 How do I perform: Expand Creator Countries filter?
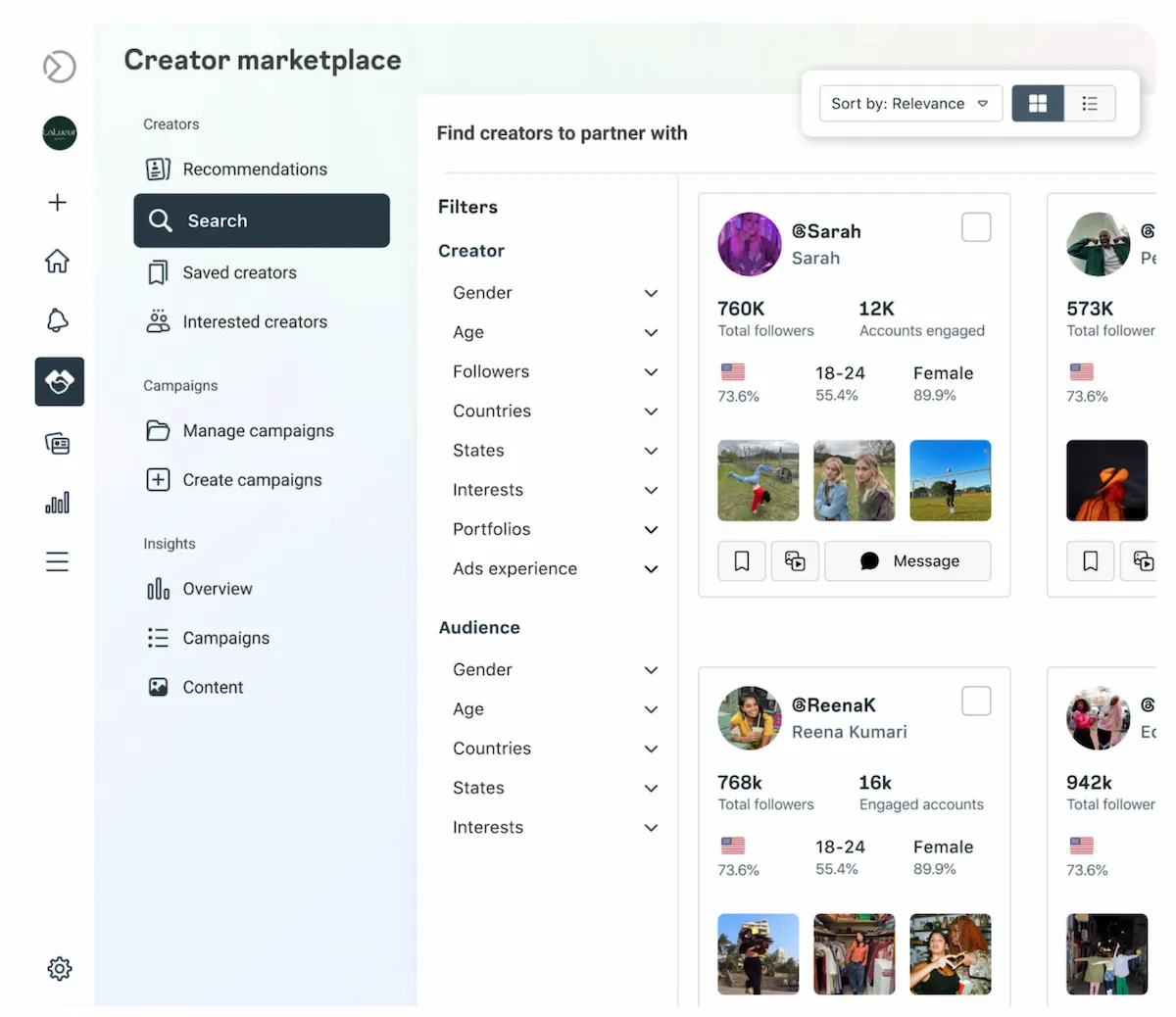[x=555, y=412]
